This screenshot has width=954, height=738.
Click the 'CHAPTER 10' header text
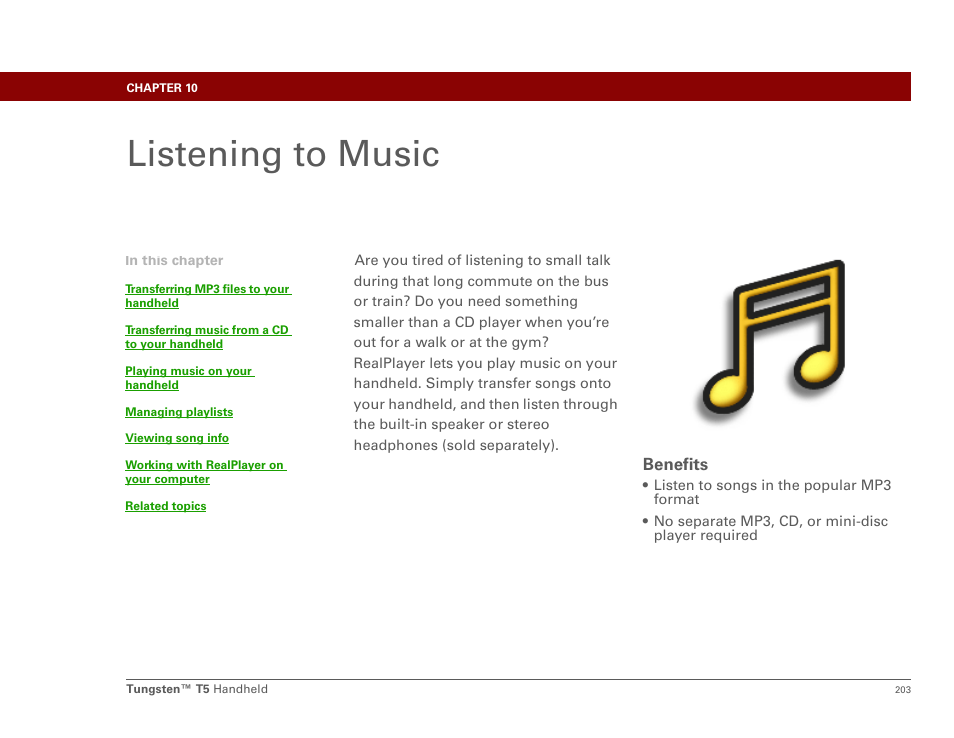(162, 88)
